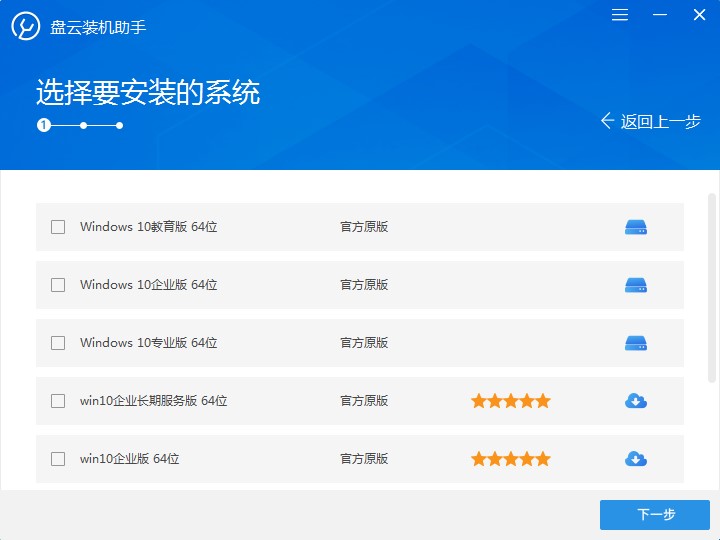Click the 盘云装机助手 logo icon
This screenshot has height=540, width=720.
(x=26, y=26)
